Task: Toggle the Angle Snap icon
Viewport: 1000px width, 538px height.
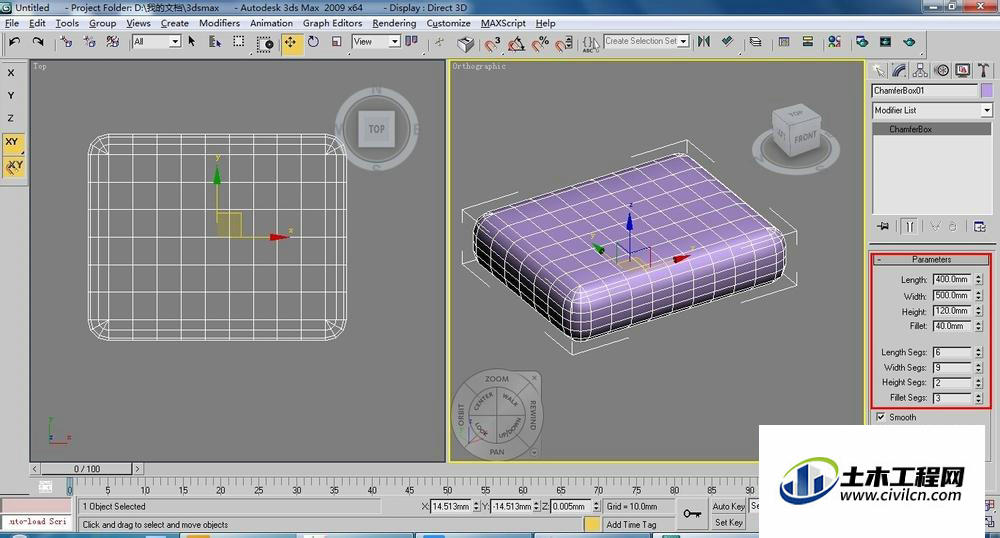Action: coord(516,43)
